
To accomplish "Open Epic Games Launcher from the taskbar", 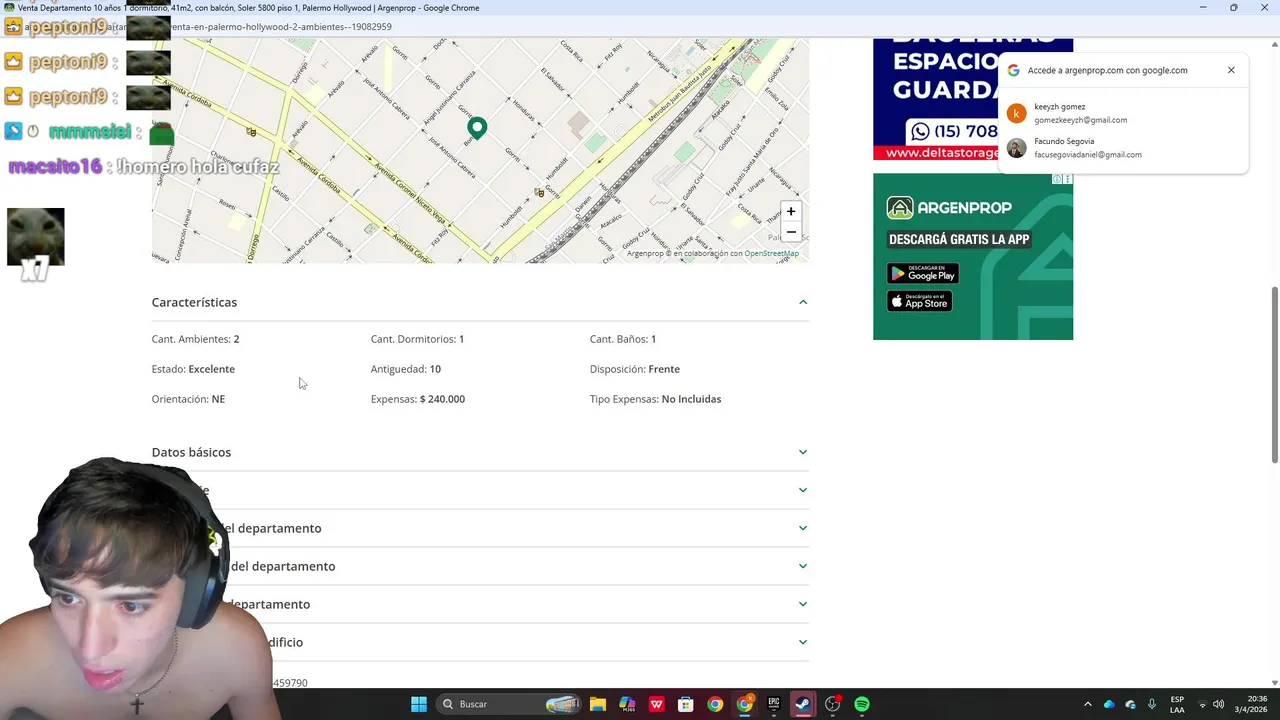I will tap(774, 704).
